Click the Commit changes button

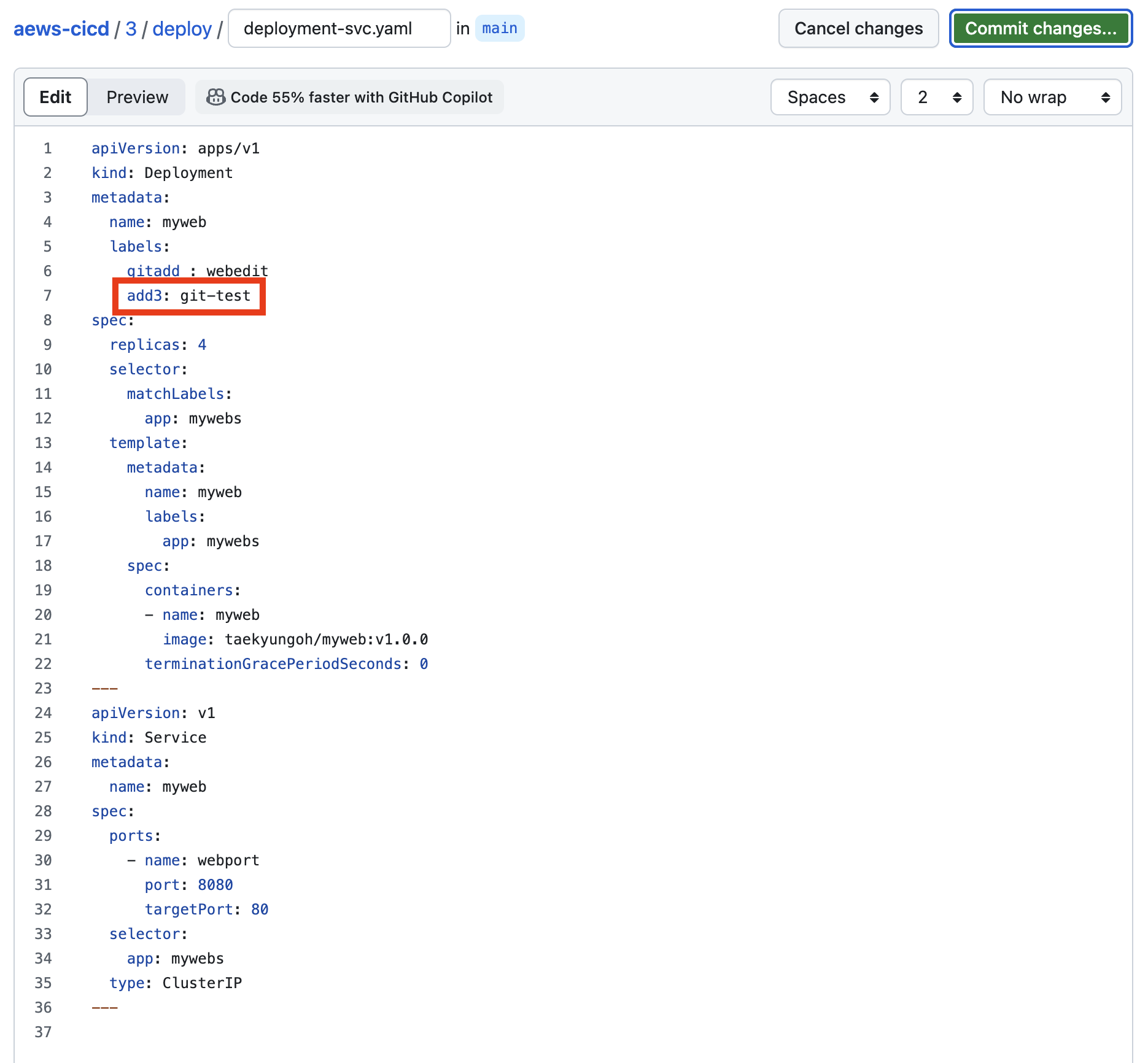(1041, 28)
